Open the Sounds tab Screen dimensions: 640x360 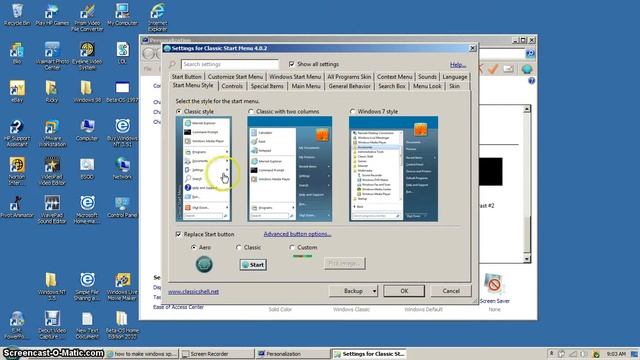point(427,77)
